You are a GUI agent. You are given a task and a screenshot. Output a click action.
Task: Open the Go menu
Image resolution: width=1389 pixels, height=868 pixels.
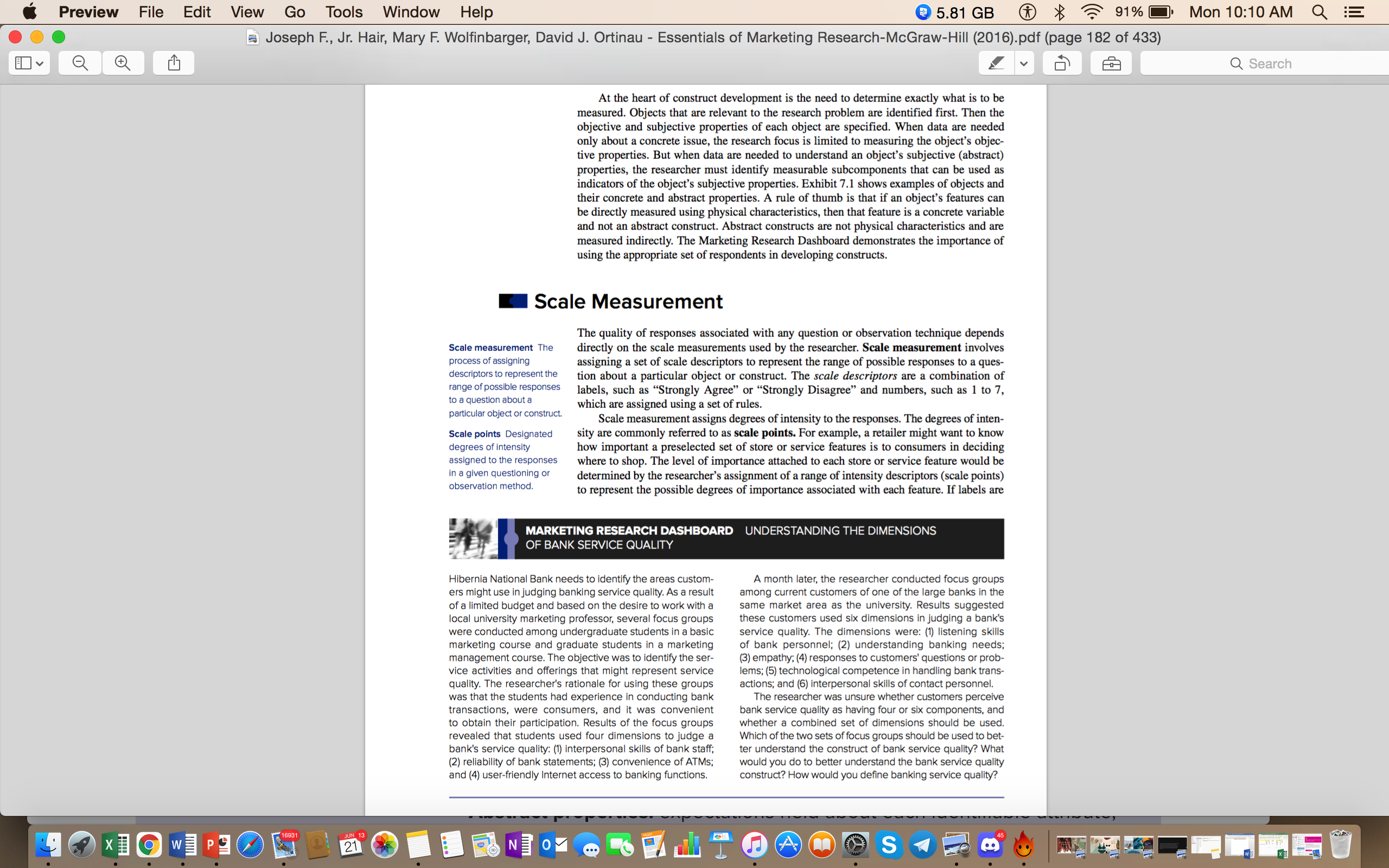pyautogui.click(x=295, y=12)
